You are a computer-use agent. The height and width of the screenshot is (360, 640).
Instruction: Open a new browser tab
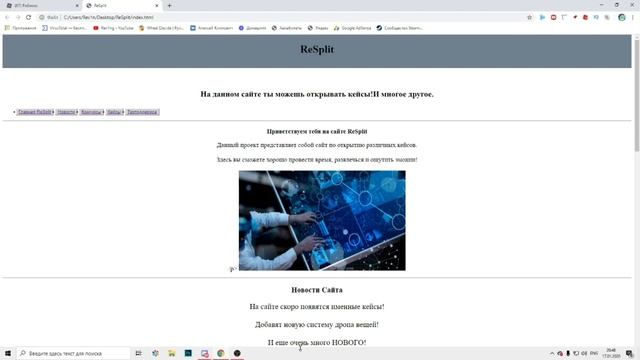(169, 6)
